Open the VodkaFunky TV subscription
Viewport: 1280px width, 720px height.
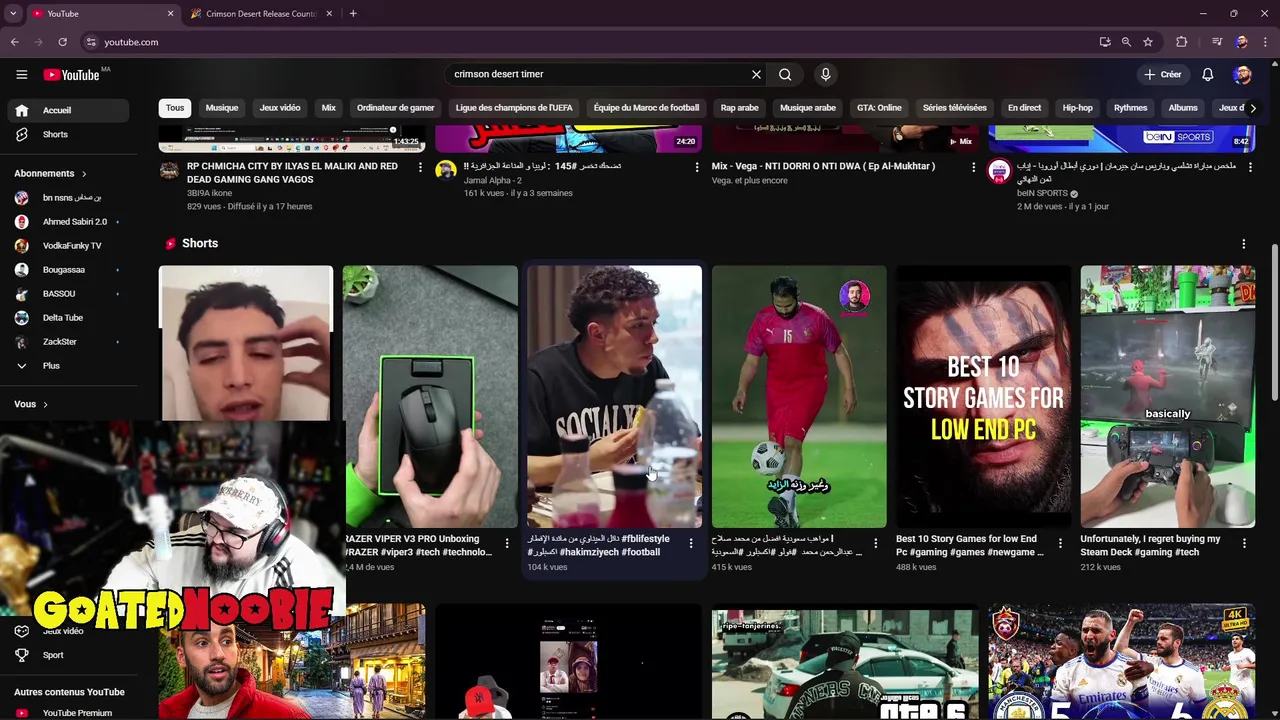coord(68,245)
